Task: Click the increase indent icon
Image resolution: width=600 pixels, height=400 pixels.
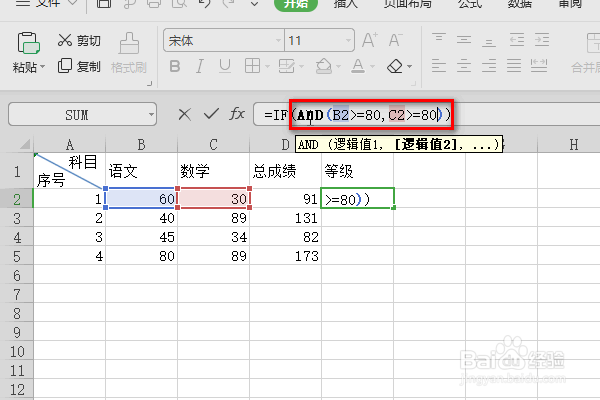Action: pyautogui.click(x=542, y=39)
